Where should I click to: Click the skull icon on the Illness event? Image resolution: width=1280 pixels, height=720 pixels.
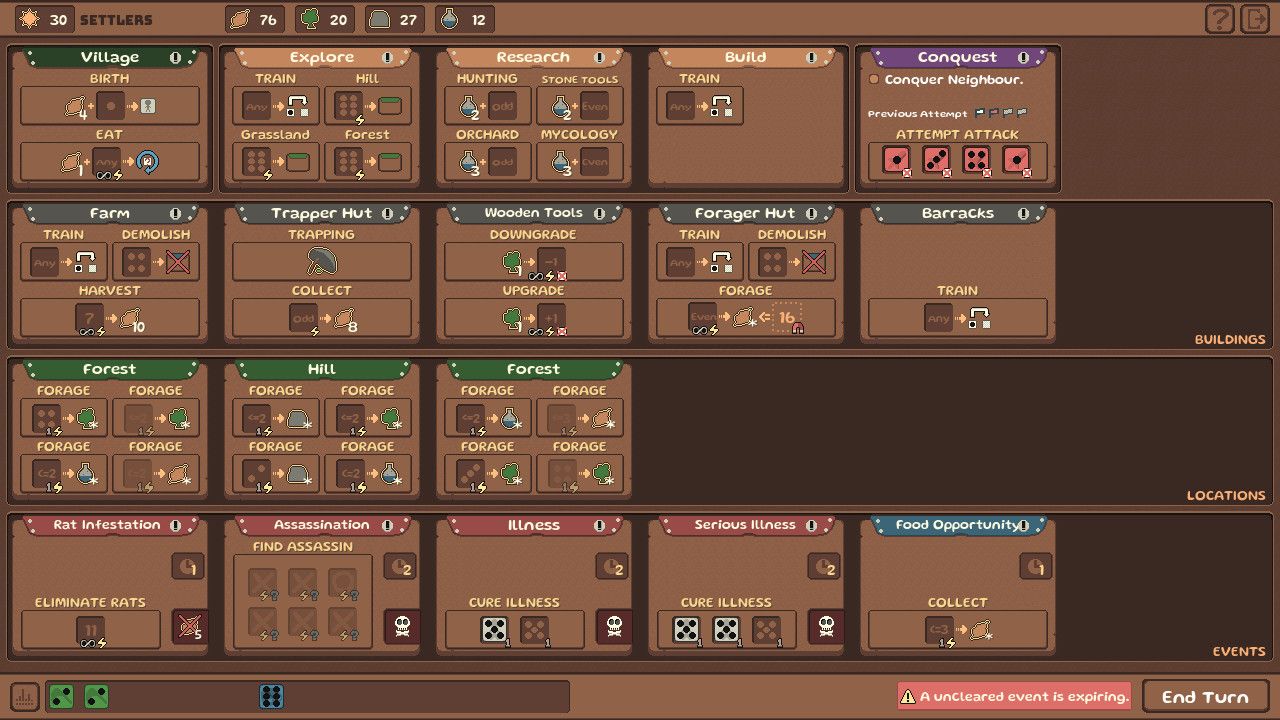(x=612, y=629)
